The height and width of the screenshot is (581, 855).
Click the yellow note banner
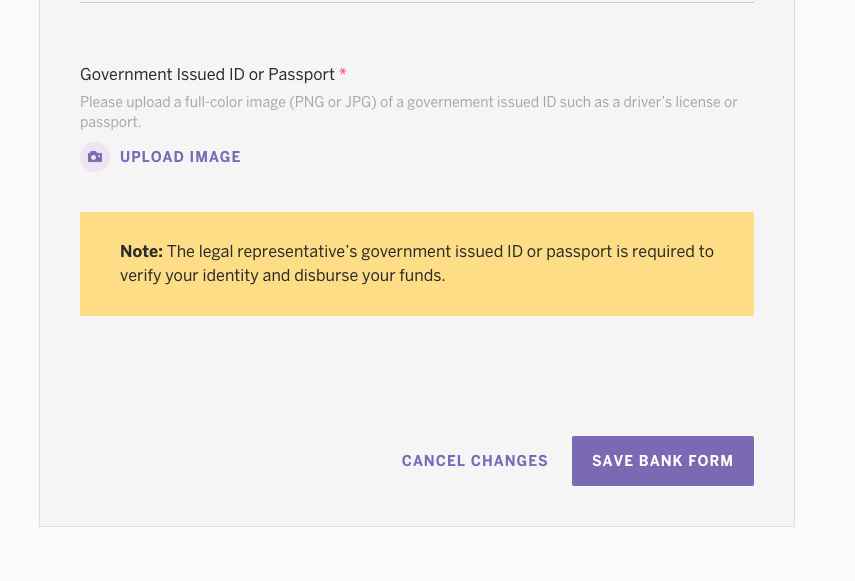(x=417, y=264)
